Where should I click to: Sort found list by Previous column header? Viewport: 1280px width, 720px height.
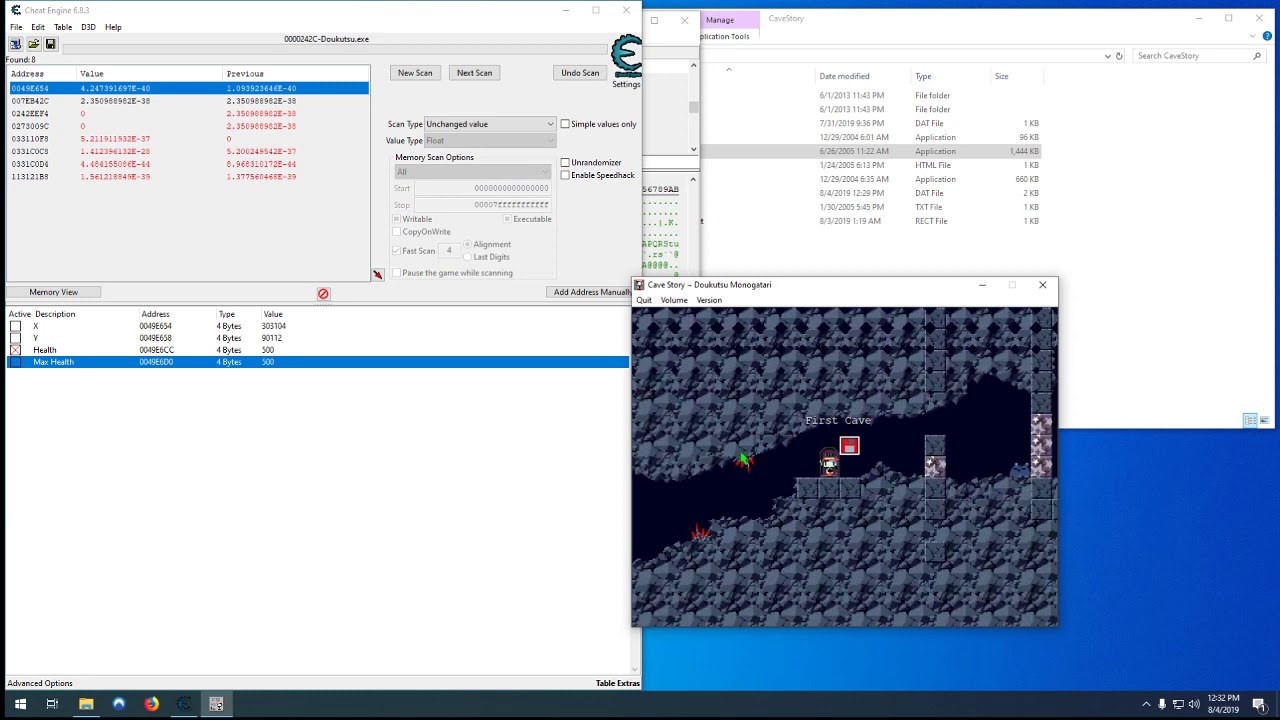pos(245,74)
